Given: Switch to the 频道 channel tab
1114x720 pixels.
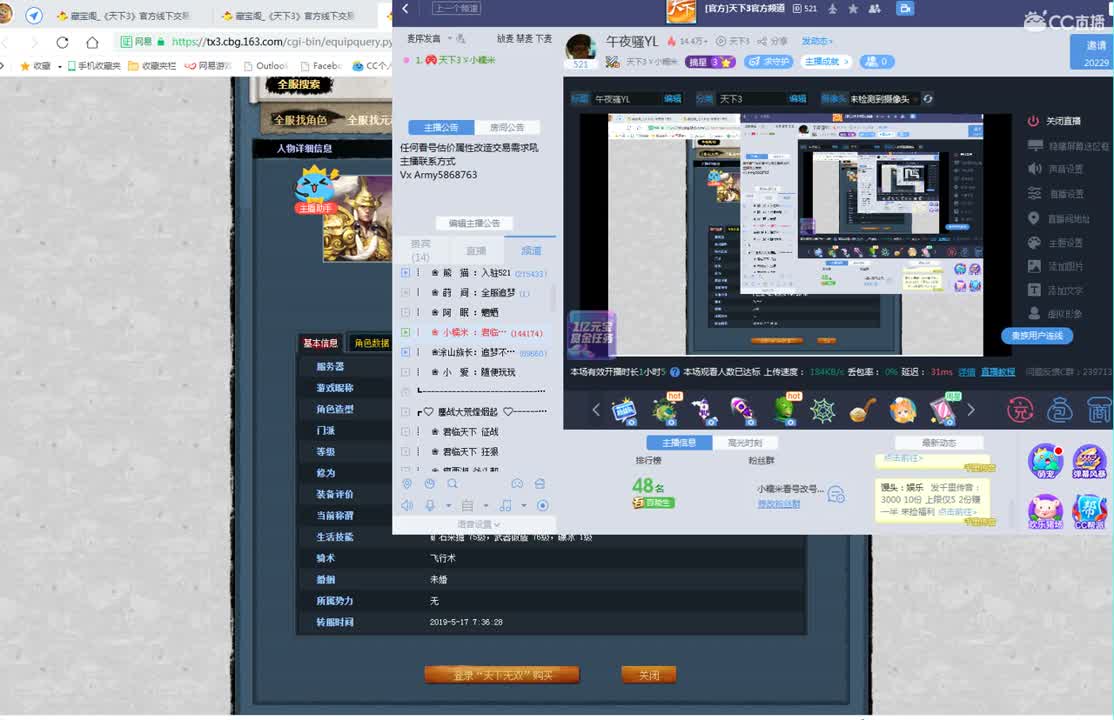Looking at the screenshot, I should [531, 248].
